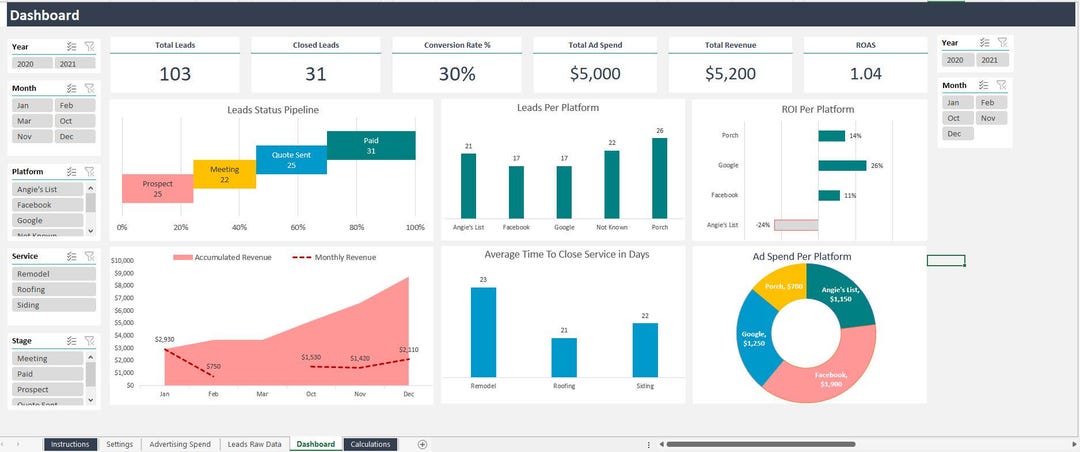
Task: Clear filter on Month slicer beside ROI chart
Action: pyautogui.click(x=1002, y=85)
